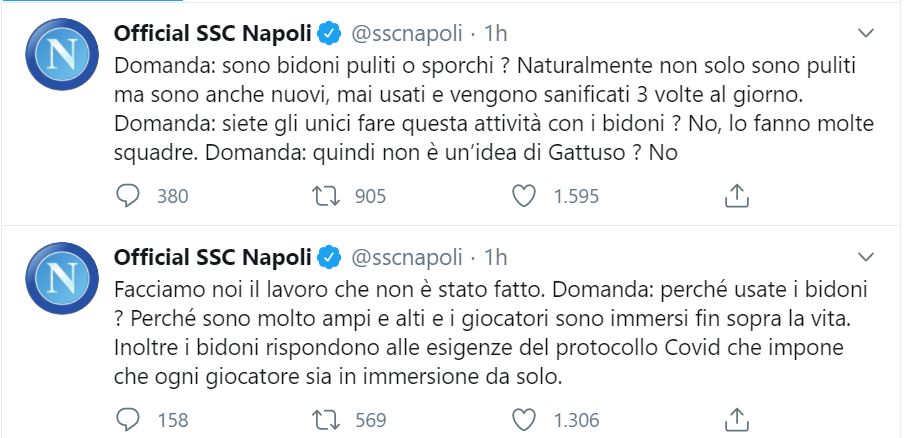Screen dimensions: 908x438
Task: Click @sscnapoli handle on the second tweet
Action: coord(407,257)
